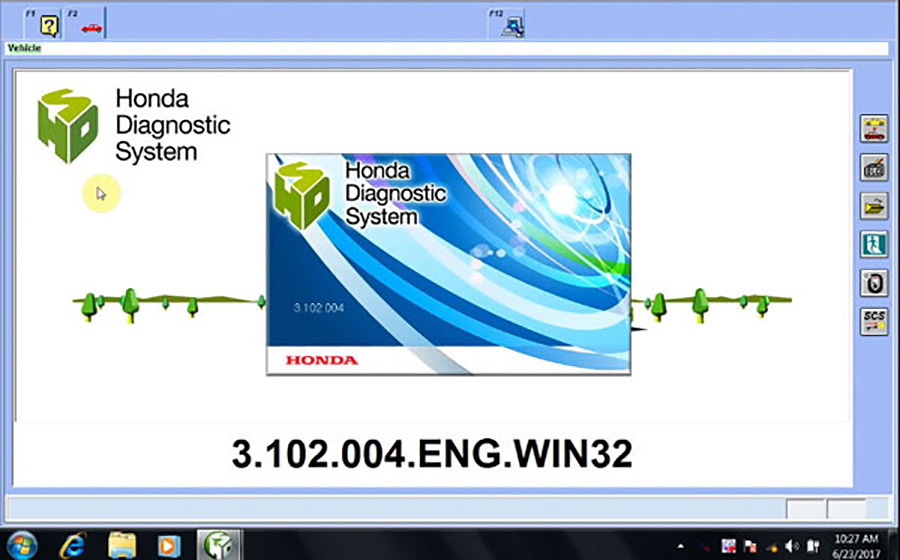The width and height of the screenshot is (900, 560).
Task: Click the SCS mode icon
Action: click(x=873, y=321)
